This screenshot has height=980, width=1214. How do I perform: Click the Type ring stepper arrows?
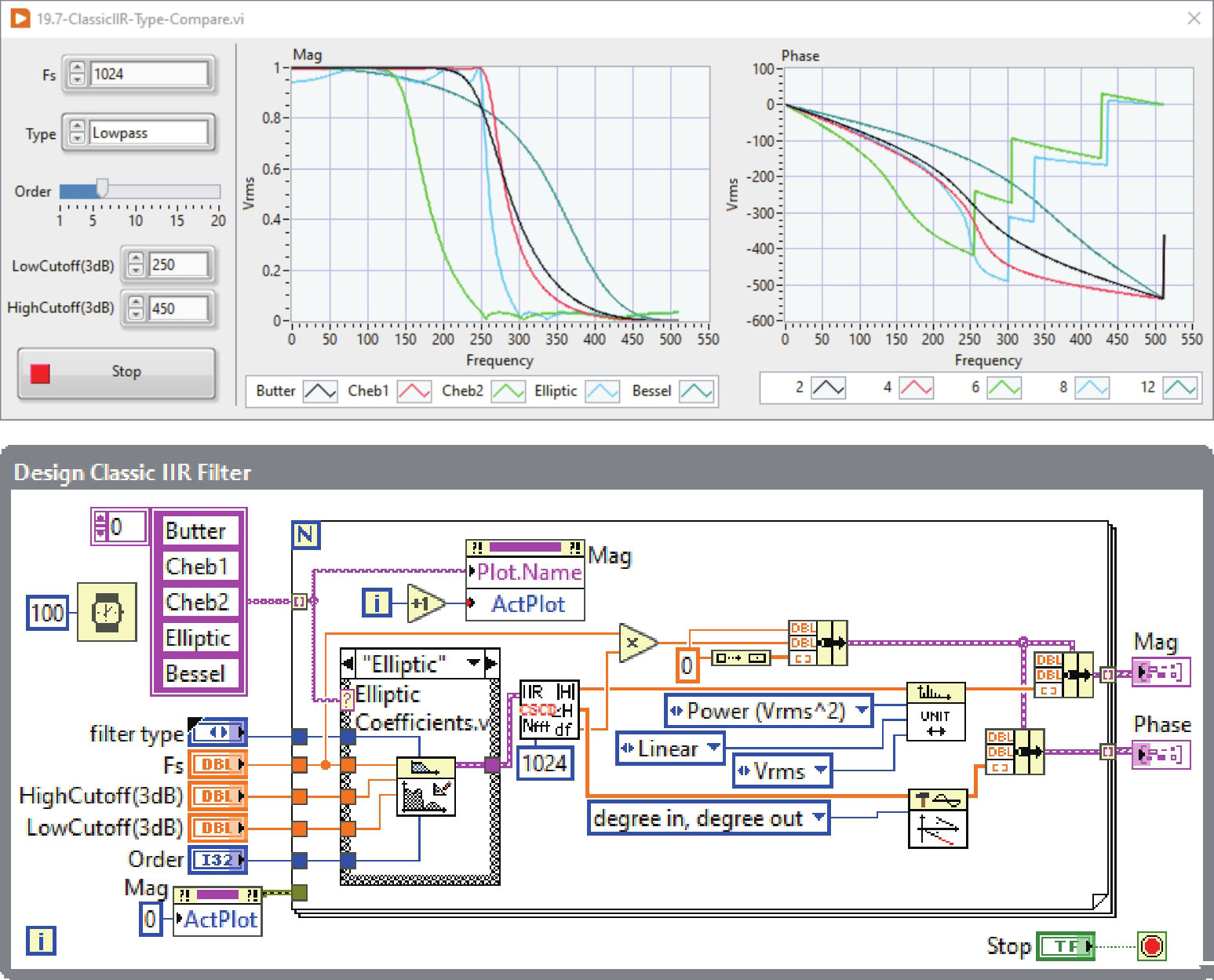click(x=77, y=133)
